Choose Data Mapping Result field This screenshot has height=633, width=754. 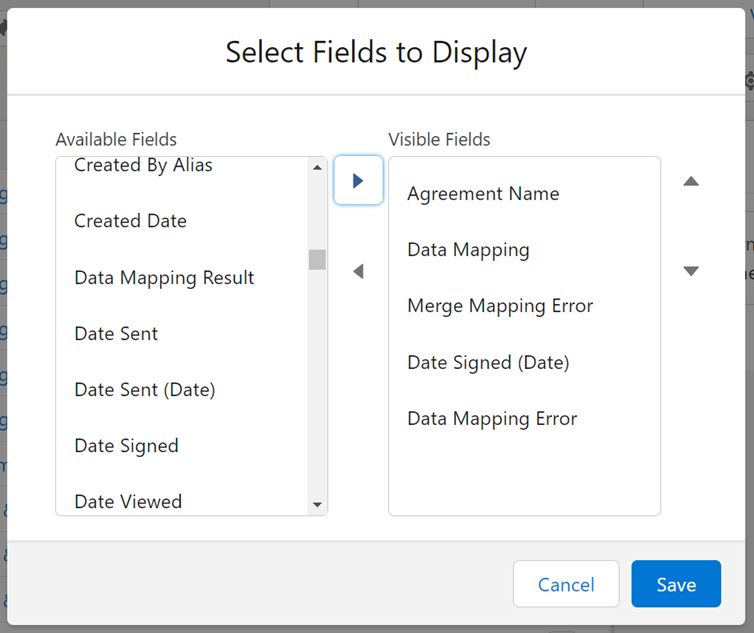pos(164,278)
